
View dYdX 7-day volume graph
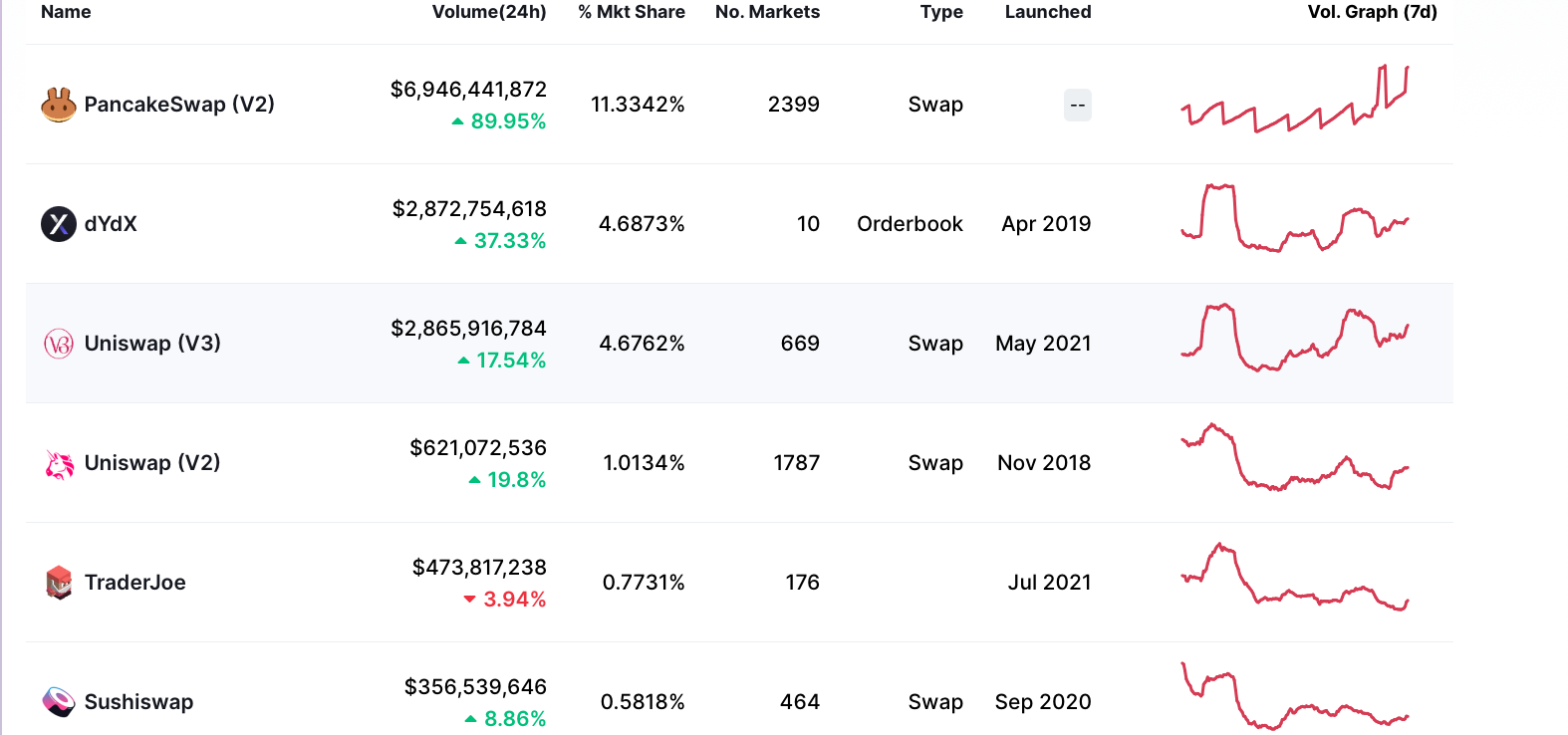(1295, 218)
